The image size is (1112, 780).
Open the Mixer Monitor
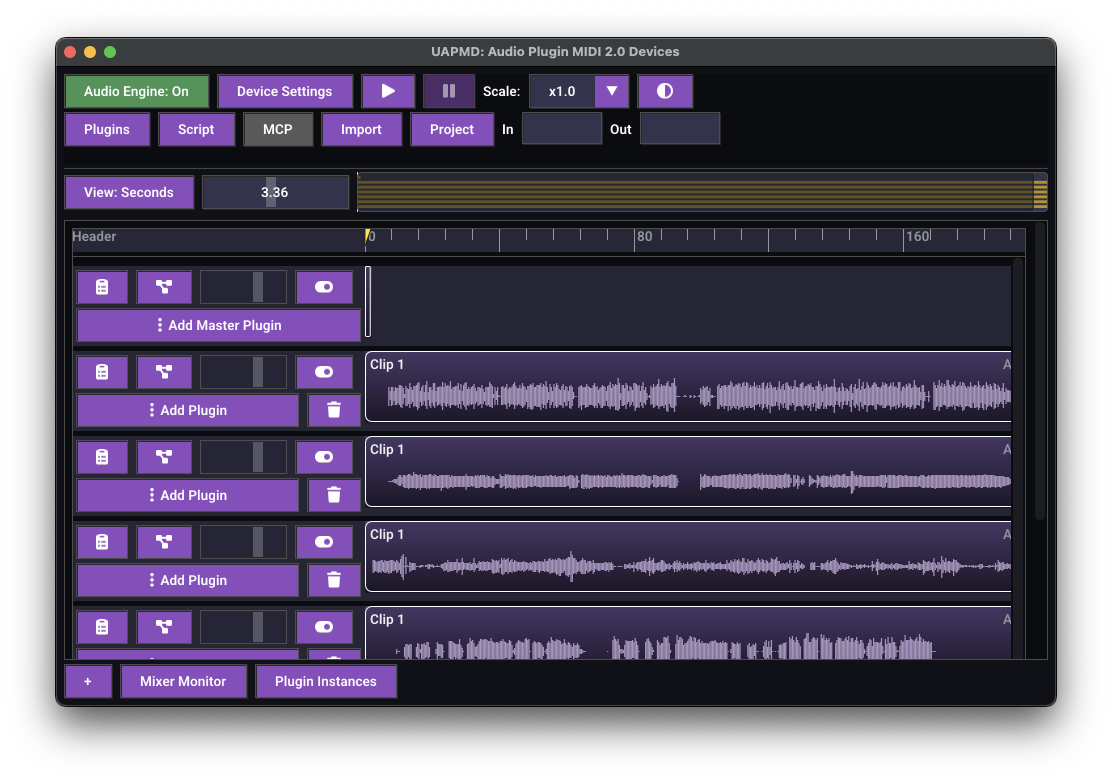pyautogui.click(x=183, y=681)
